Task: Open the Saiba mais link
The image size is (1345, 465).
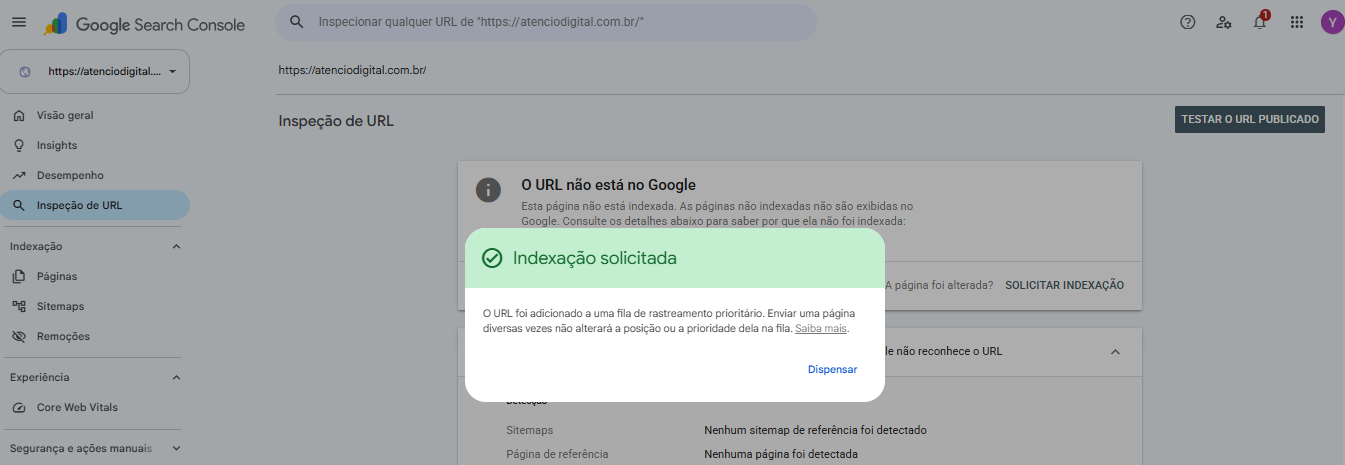Action: [821, 328]
